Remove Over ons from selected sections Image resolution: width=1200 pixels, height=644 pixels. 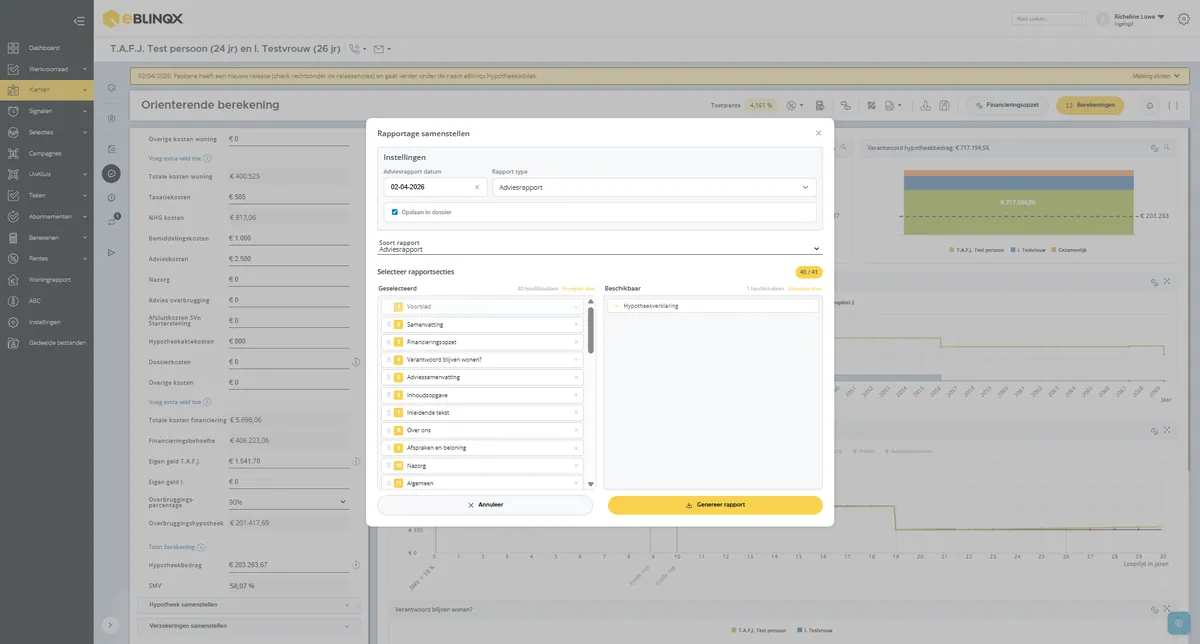coord(576,430)
